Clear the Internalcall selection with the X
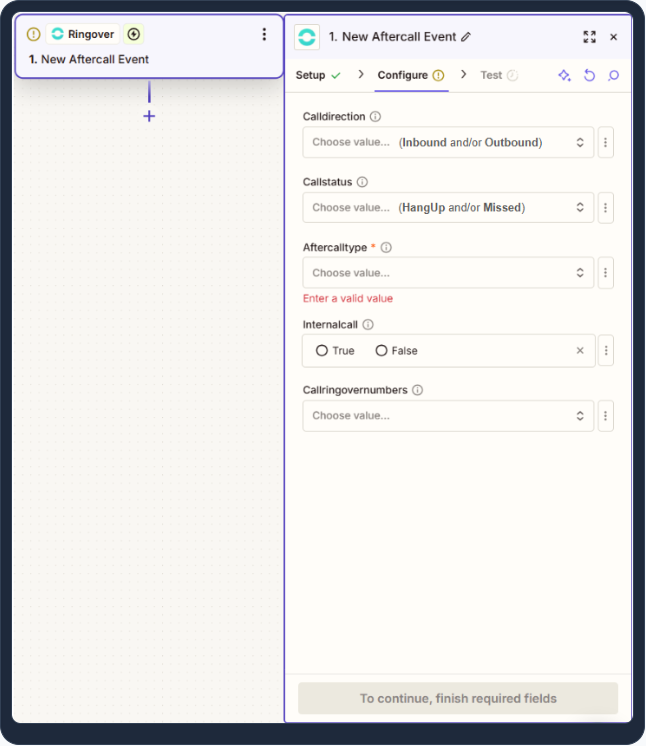Viewport: 646px width, 746px height. 580,351
